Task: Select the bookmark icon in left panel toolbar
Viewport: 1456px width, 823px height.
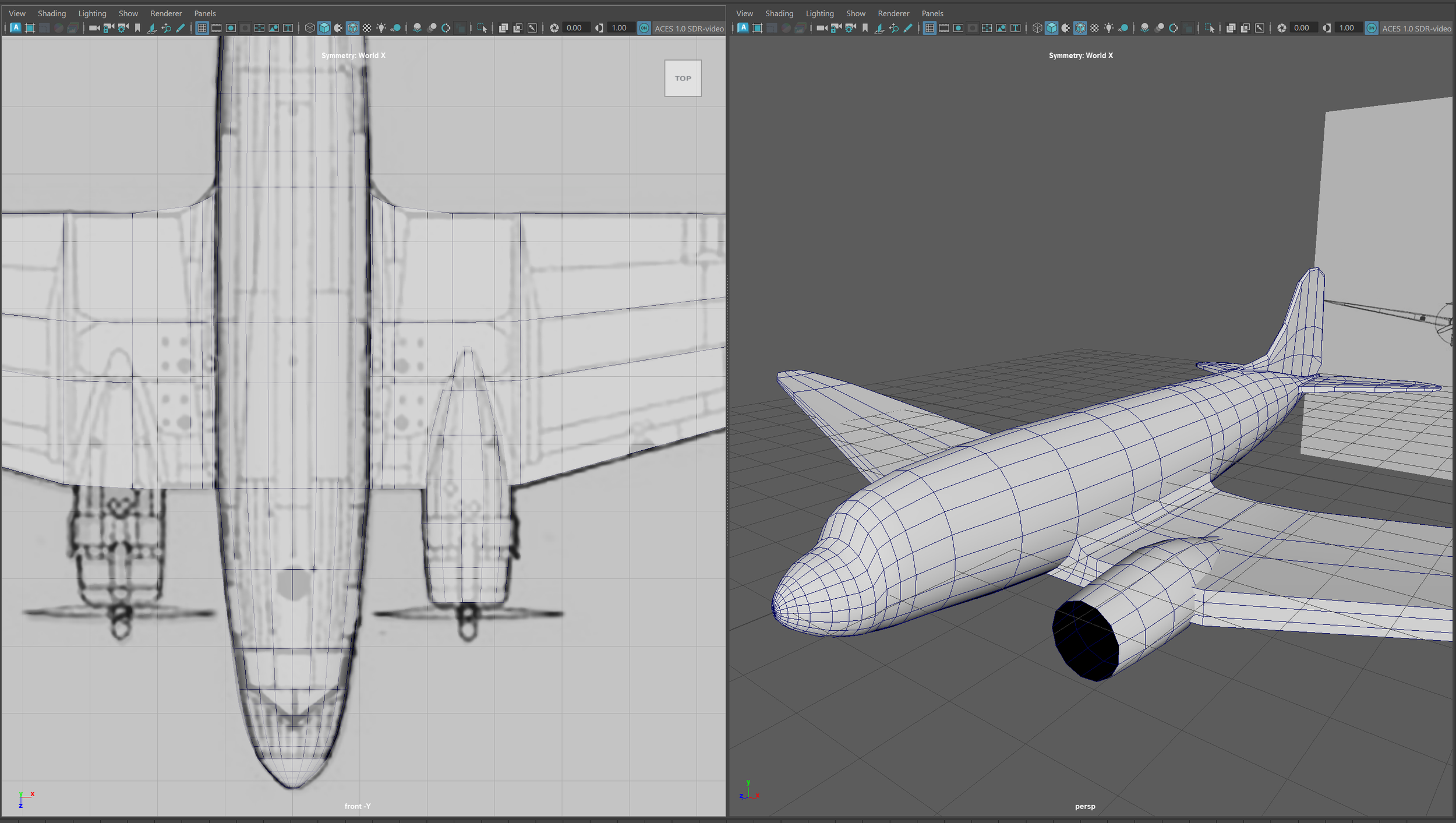Action: 137,28
